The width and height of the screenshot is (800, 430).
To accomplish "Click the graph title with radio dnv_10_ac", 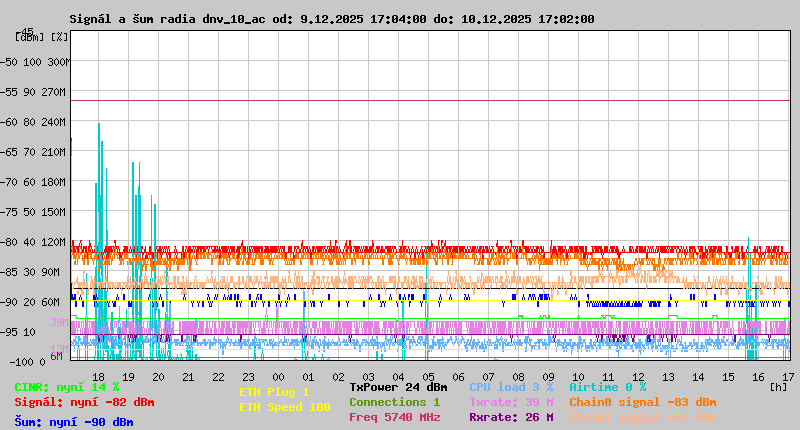I will tap(332, 19).
